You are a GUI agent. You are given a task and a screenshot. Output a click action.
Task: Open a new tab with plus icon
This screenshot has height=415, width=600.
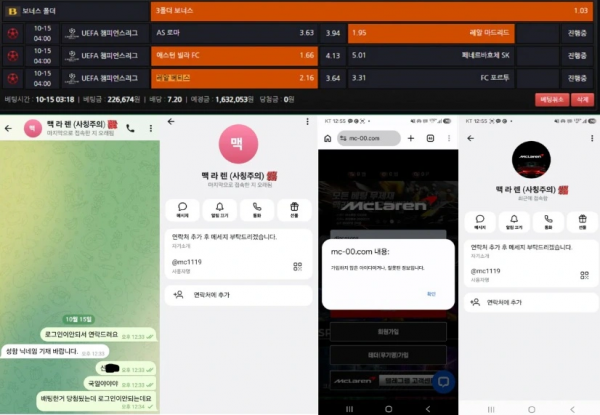411,138
